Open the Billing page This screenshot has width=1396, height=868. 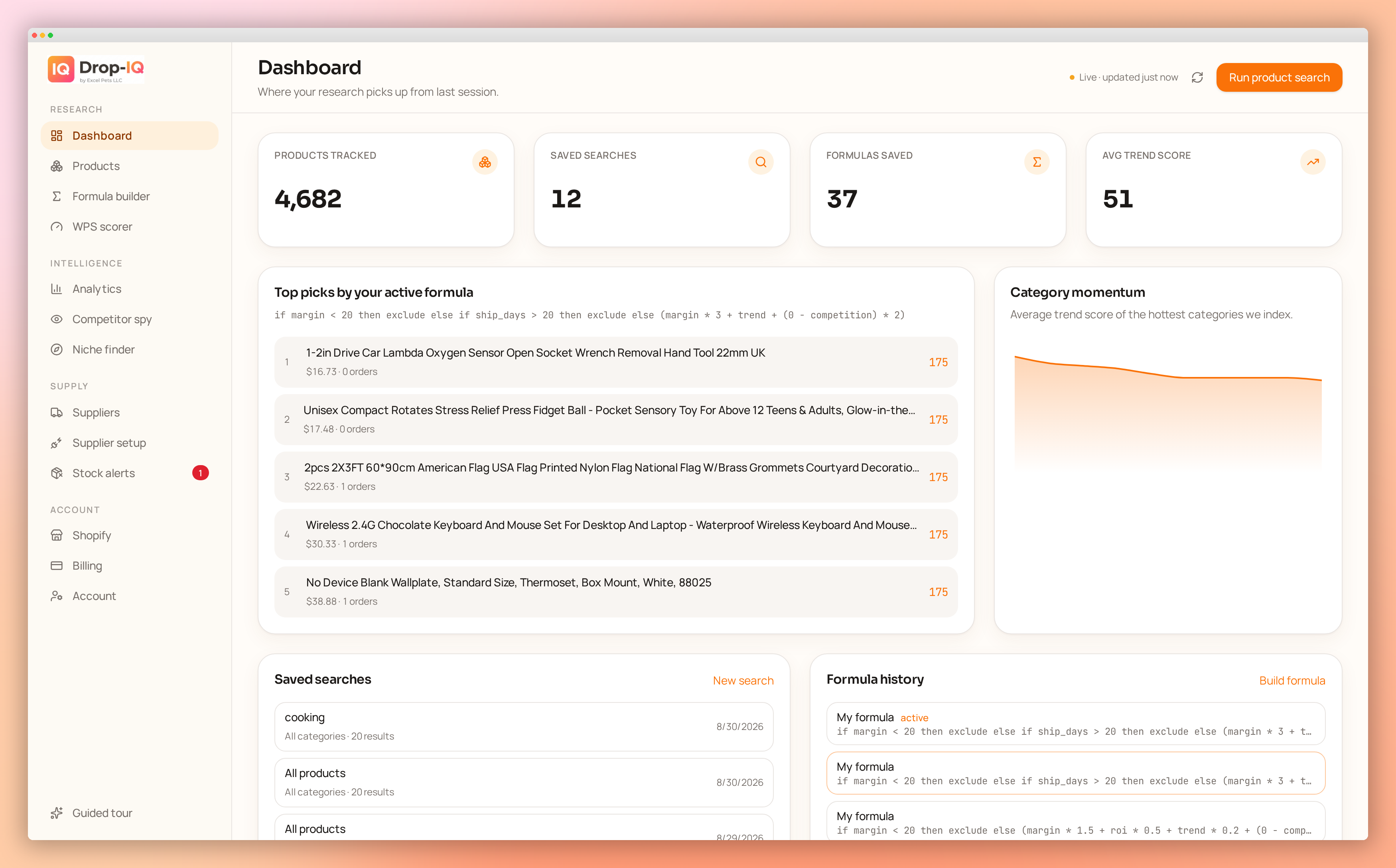tap(129, 566)
